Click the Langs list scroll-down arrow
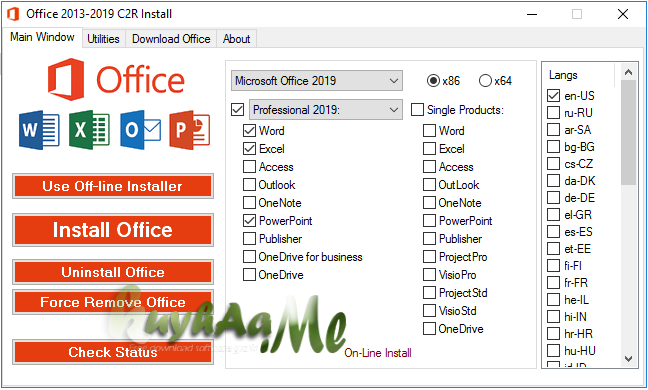 pos(629,359)
